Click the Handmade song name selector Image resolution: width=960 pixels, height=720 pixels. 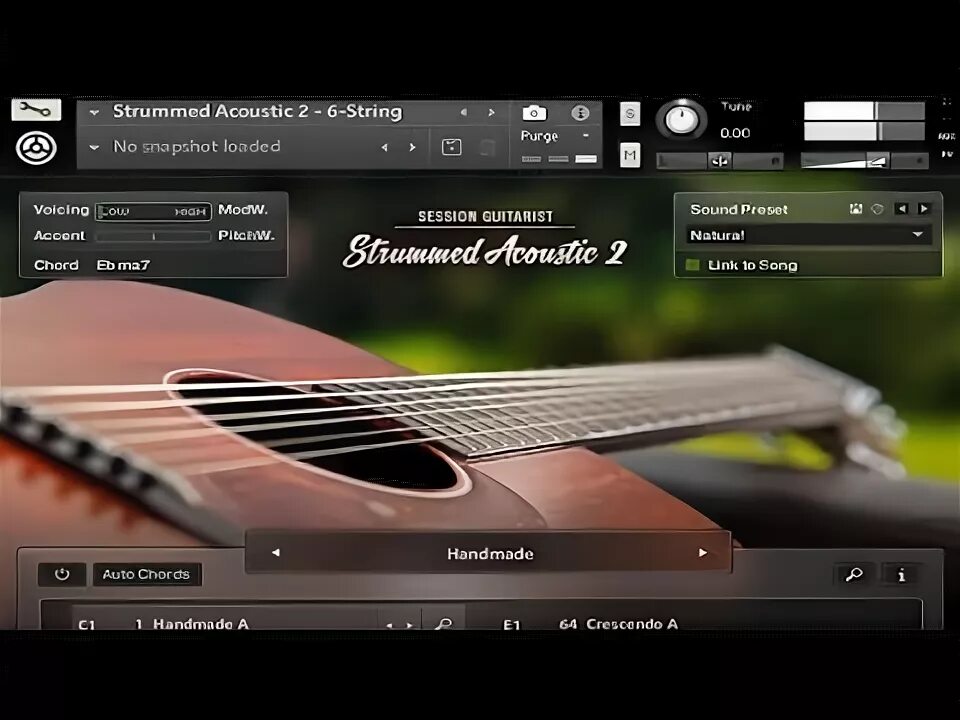490,553
